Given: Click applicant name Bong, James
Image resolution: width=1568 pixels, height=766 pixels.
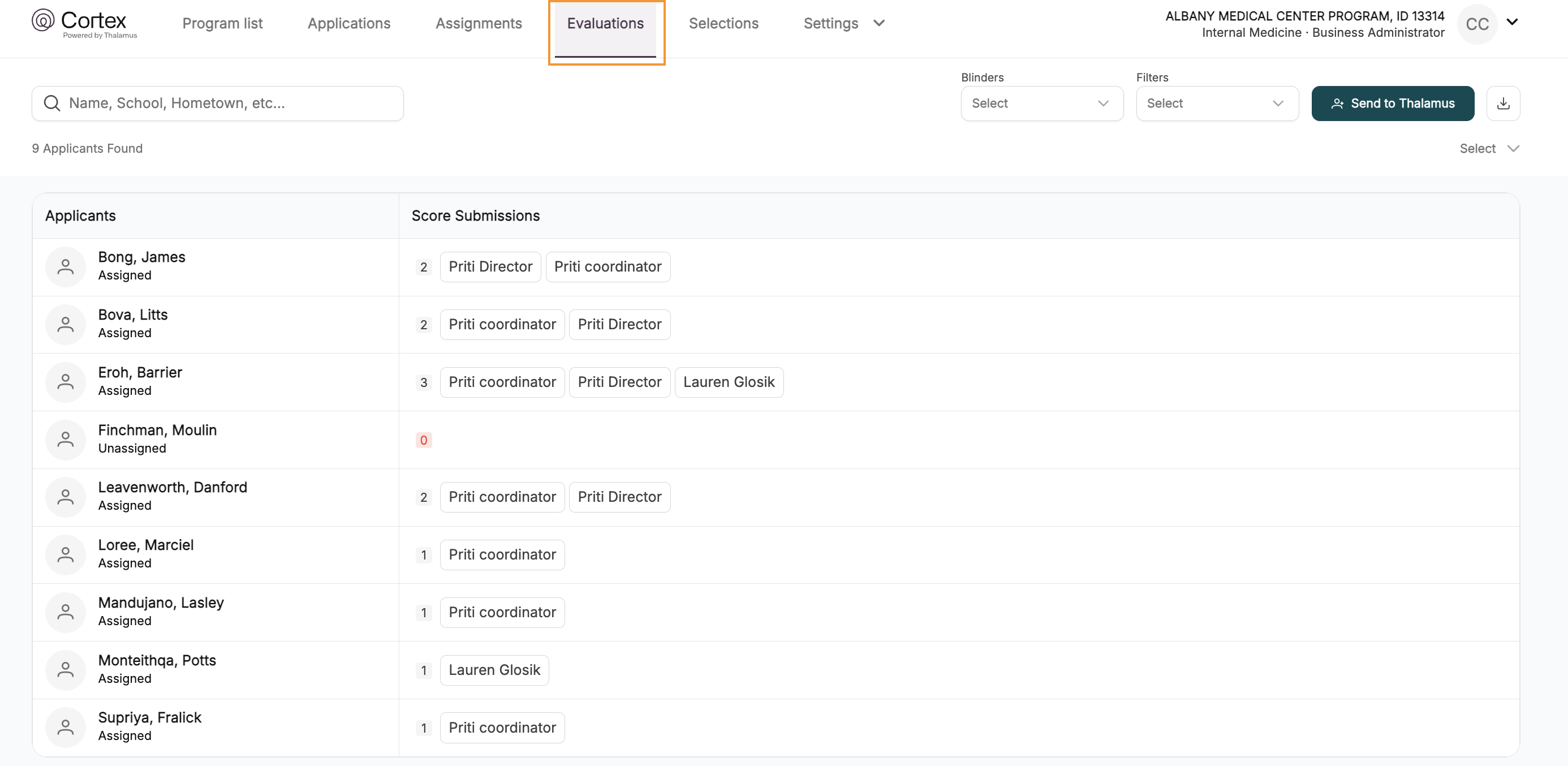Looking at the screenshot, I should pos(141,257).
